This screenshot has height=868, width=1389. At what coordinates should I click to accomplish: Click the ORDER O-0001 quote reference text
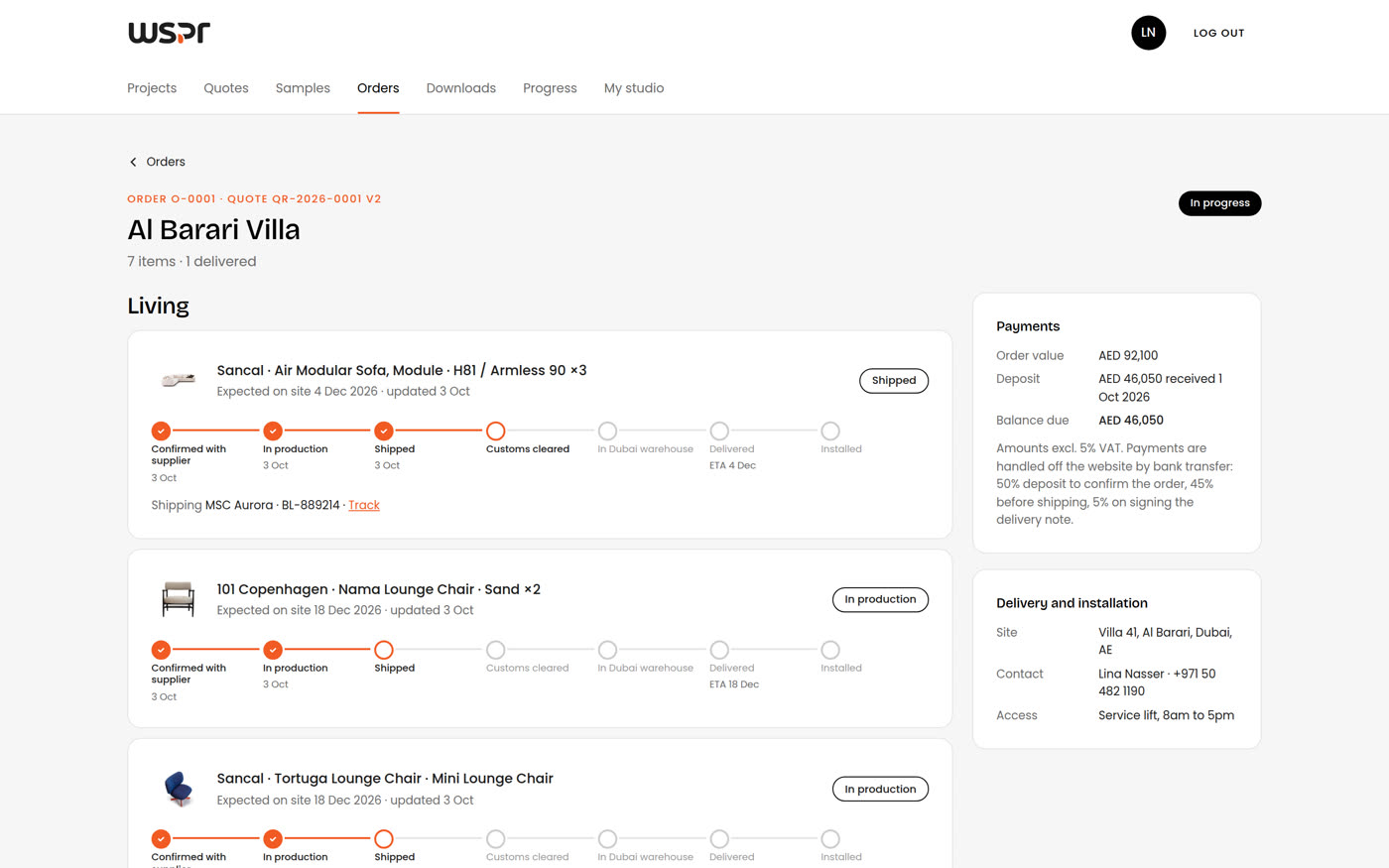coord(254,199)
